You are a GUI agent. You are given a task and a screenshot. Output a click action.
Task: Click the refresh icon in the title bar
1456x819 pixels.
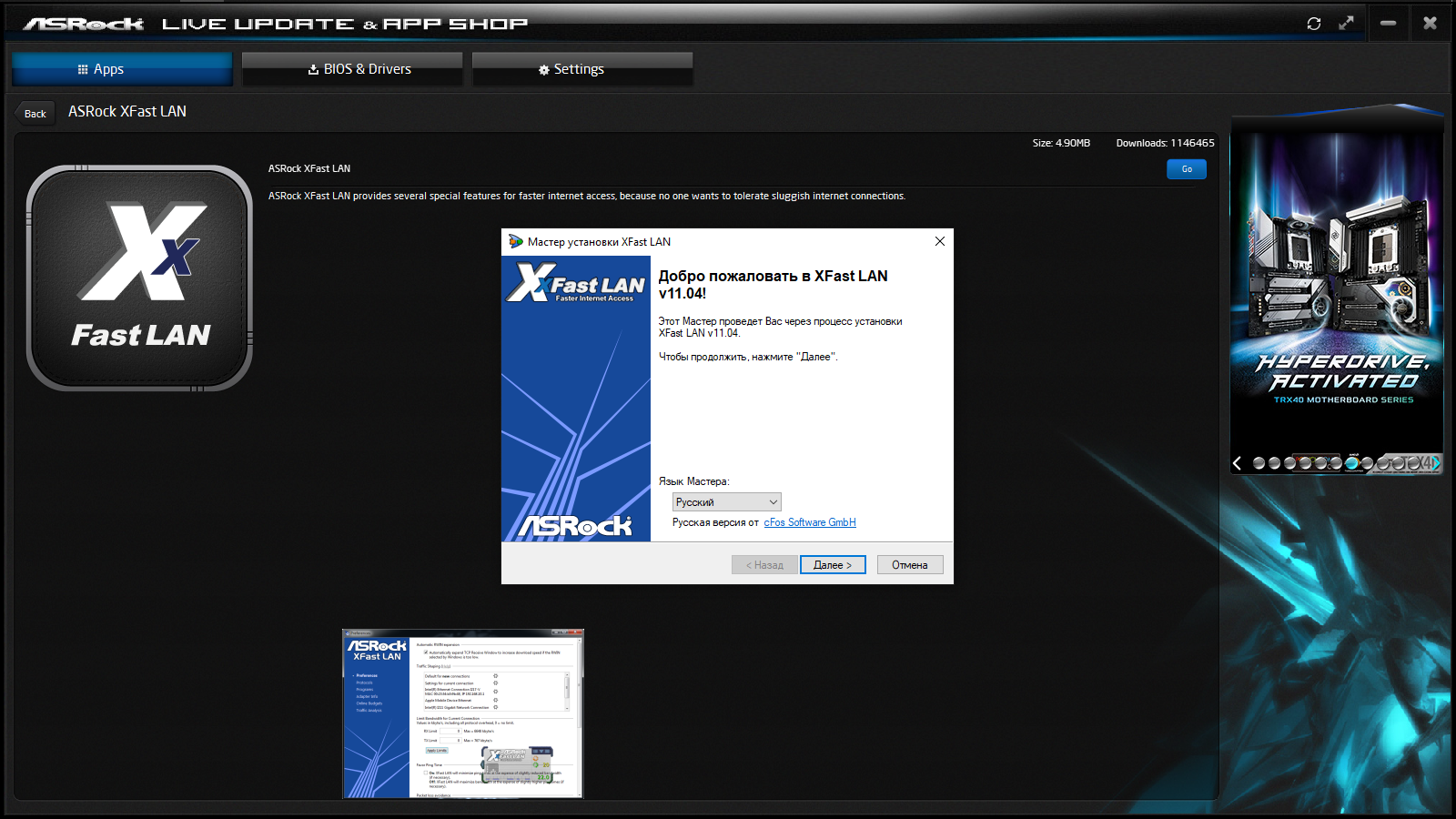coord(1313,24)
